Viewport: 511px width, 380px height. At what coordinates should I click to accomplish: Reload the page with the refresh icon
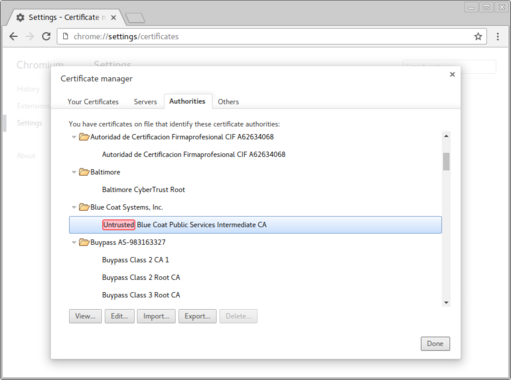[x=46, y=36]
